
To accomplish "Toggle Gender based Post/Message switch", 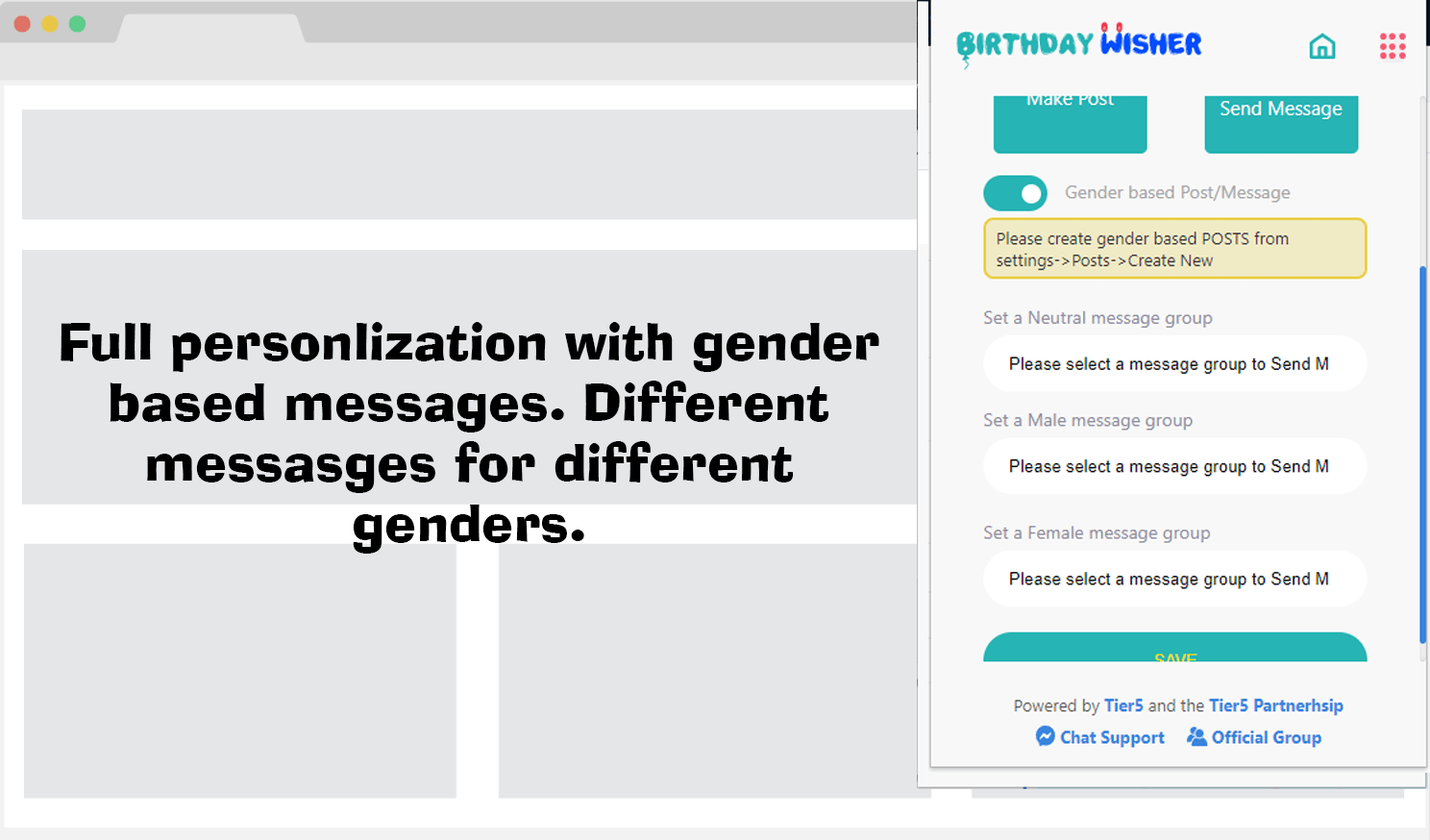I will 1015,193.
